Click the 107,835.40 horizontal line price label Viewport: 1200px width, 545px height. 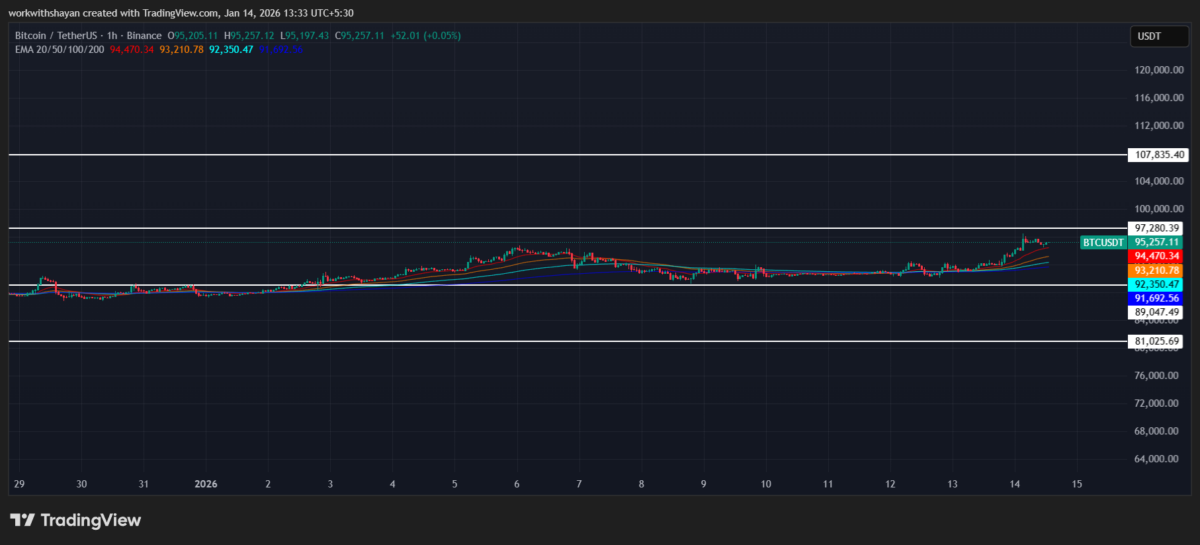[1160, 155]
